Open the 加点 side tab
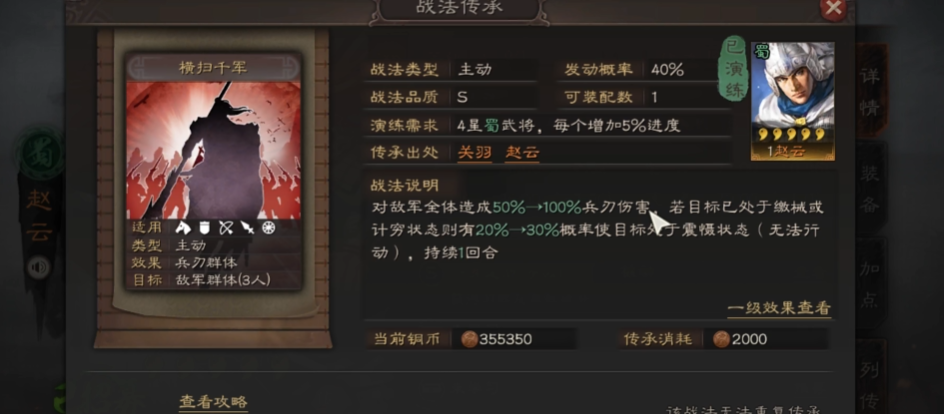944x414 pixels. (870, 283)
